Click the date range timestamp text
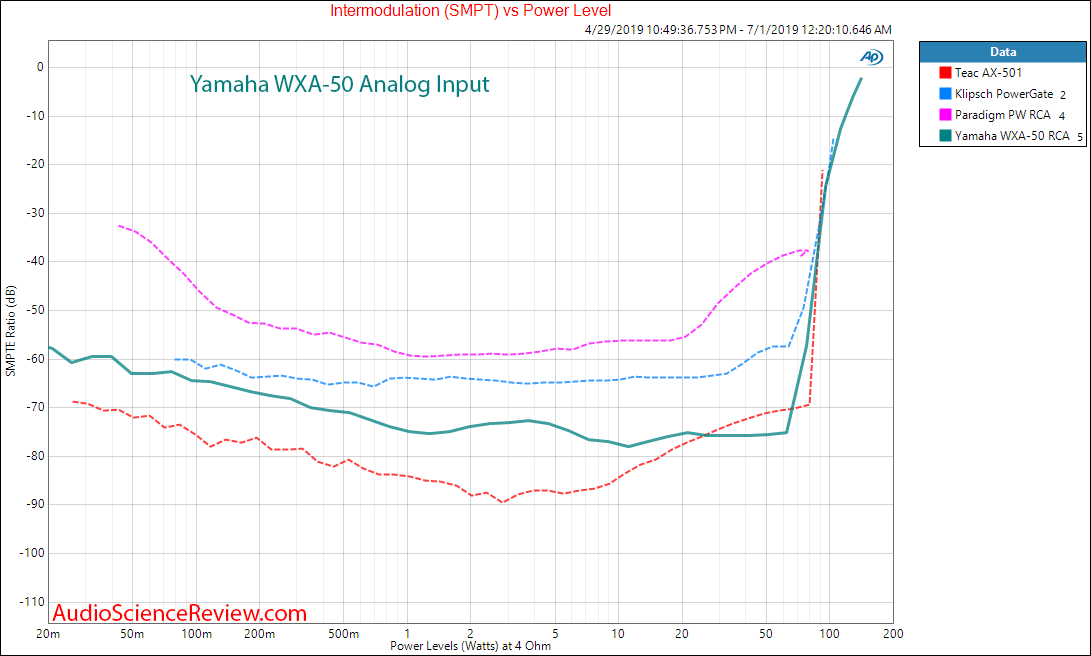Screen dimensions: 1091x656 (x=738, y=30)
